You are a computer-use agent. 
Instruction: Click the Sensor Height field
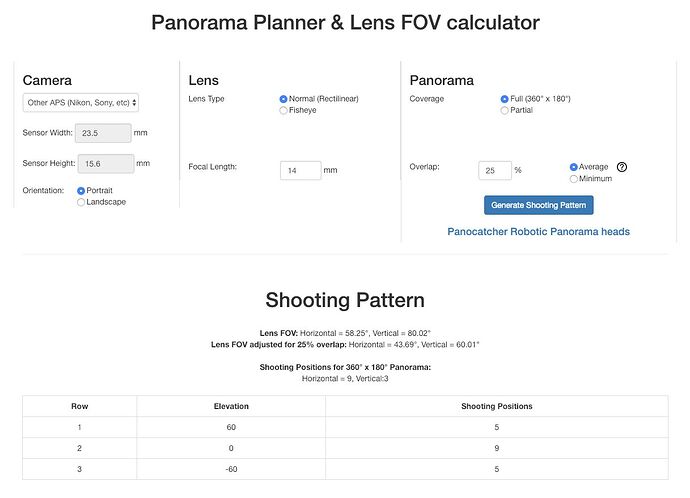(x=106, y=164)
